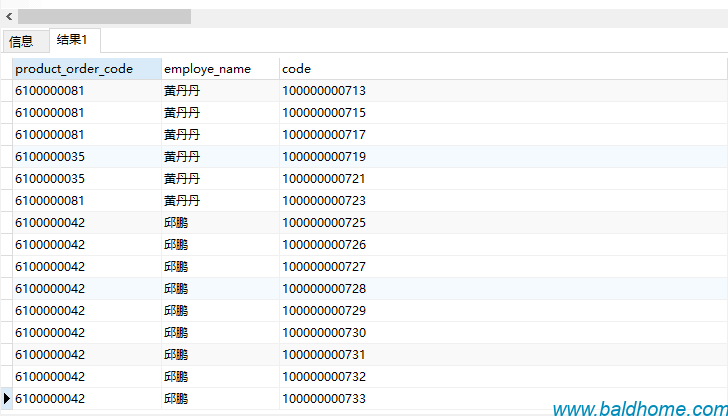Select the cell with code 100000000728

click(x=324, y=289)
